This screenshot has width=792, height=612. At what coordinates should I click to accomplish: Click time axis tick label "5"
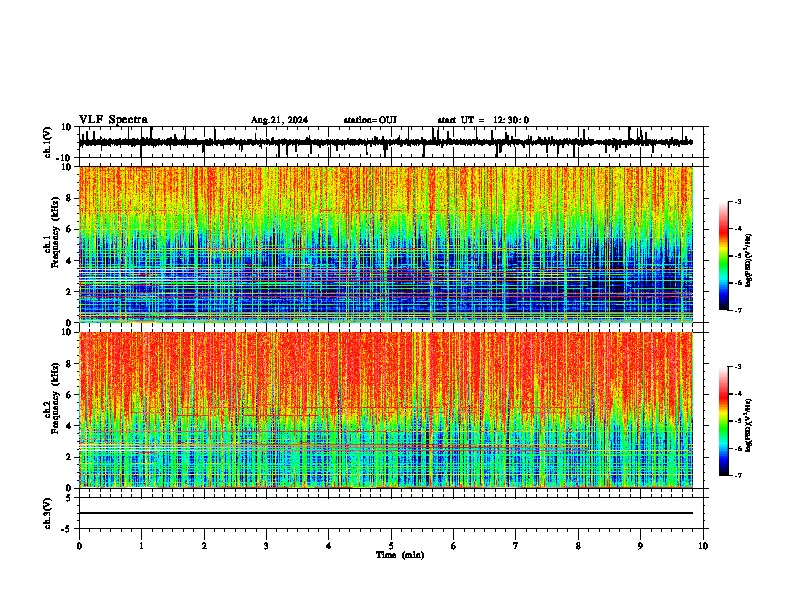click(x=391, y=546)
